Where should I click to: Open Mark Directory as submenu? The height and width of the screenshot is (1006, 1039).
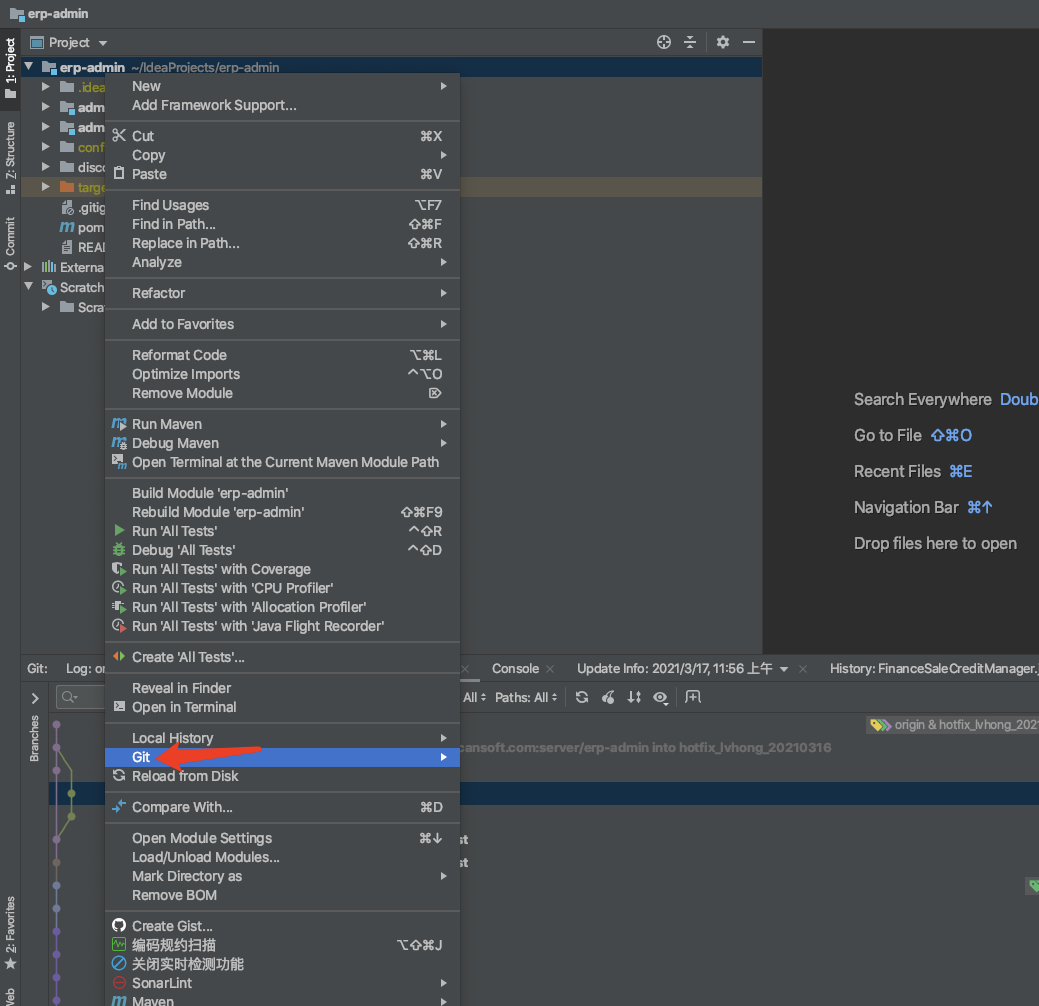282,876
